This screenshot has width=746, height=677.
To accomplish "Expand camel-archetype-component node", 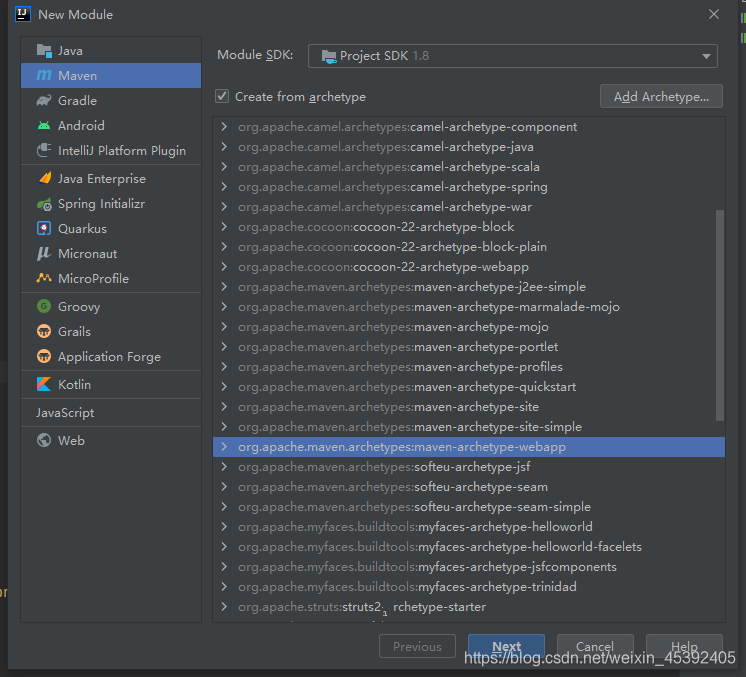I will coord(224,127).
